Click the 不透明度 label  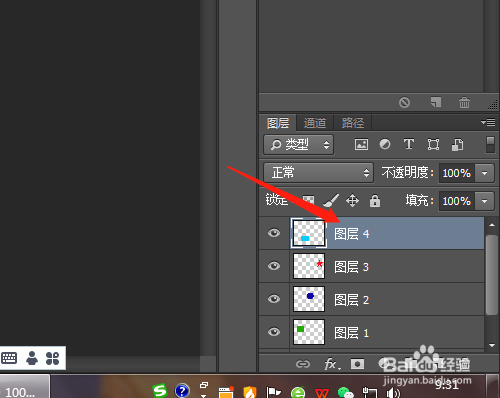point(408,173)
